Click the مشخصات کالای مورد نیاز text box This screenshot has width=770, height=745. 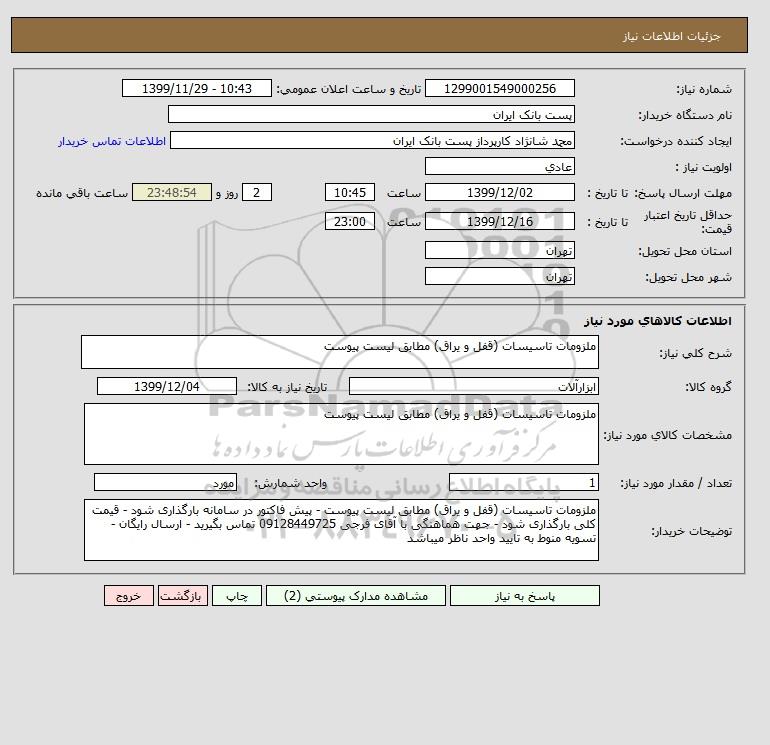click(341, 434)
